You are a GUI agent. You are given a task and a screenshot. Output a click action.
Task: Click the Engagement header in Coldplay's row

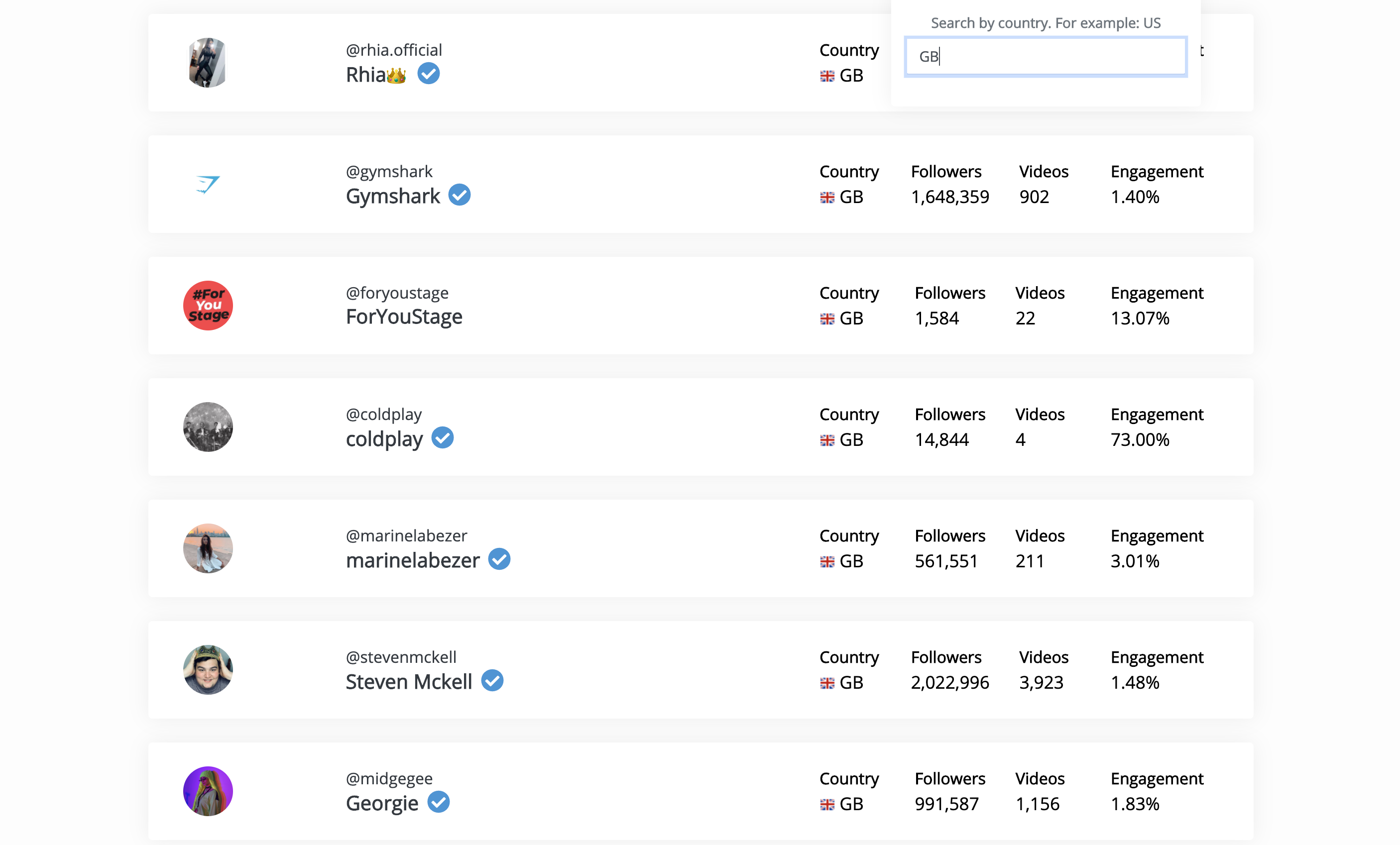[1156, 414]
